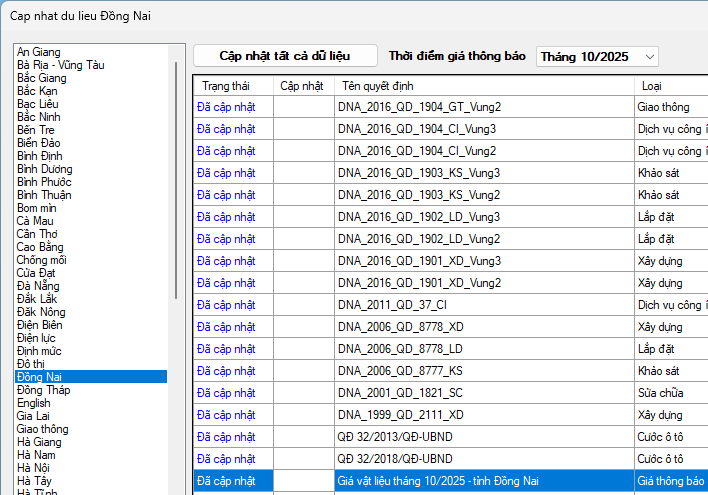This screenshot has height=495, width=708.
Task: Click the province list vertical scrollbar
Action: coord(177,180)
